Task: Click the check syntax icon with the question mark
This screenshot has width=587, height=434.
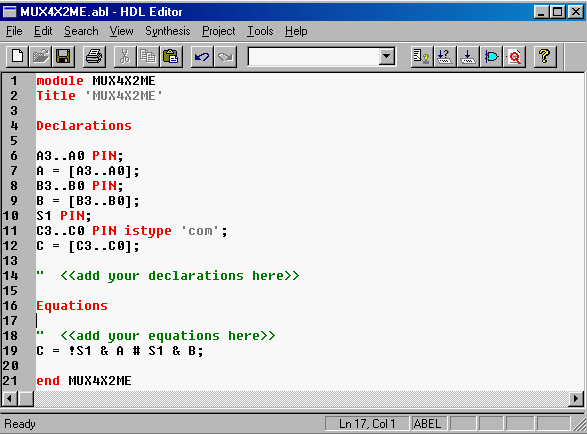Action: point(445,57)
